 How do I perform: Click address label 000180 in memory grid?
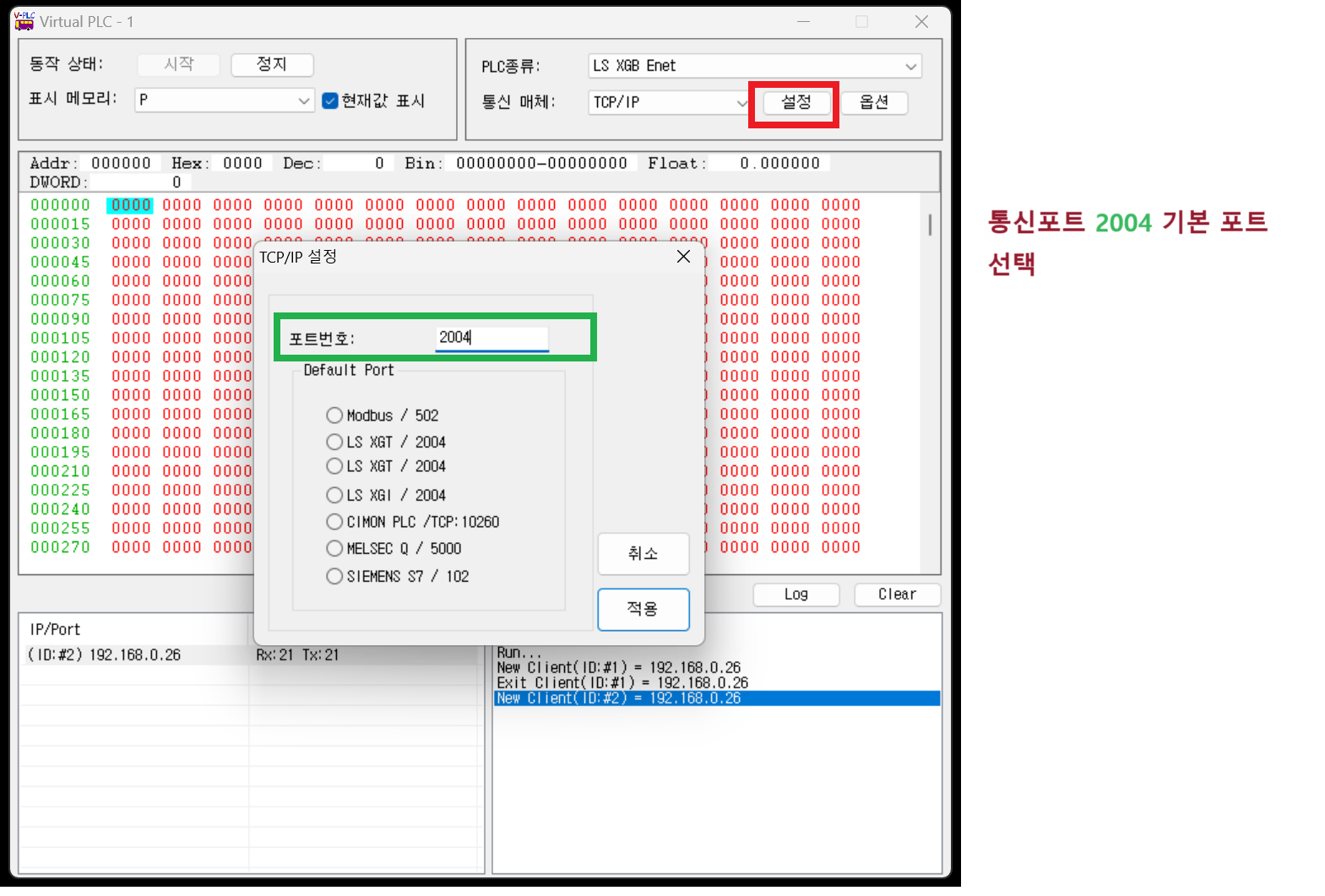coord(60,433)
